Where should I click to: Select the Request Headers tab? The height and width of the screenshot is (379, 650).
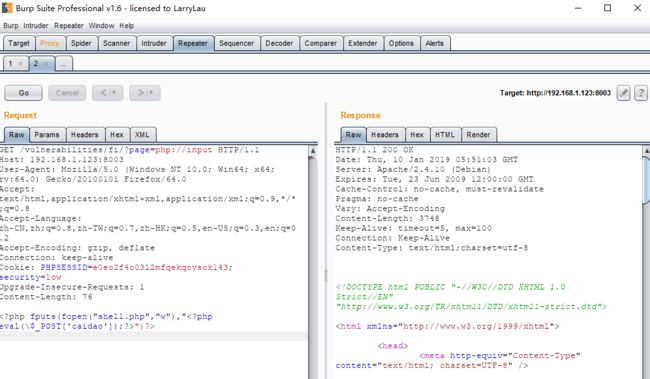tap(85, 135)
